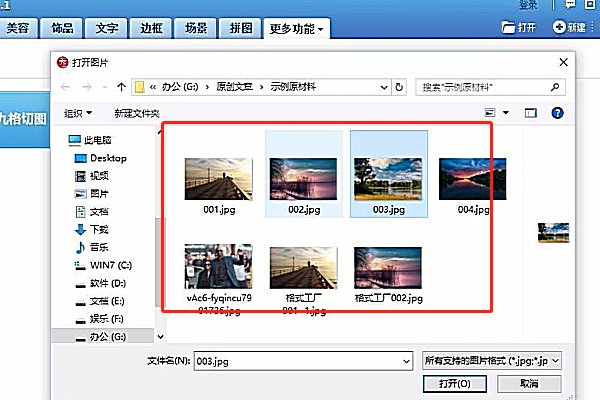Select 音乐 in the navigation tree
The image size is (600, 400).
pos(91,247)
